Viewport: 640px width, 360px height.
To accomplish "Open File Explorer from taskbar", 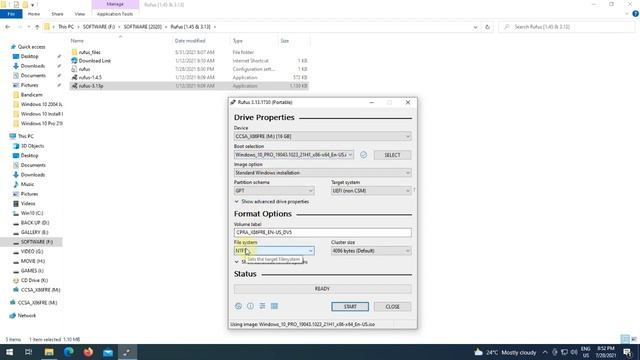I will point(49,352).
